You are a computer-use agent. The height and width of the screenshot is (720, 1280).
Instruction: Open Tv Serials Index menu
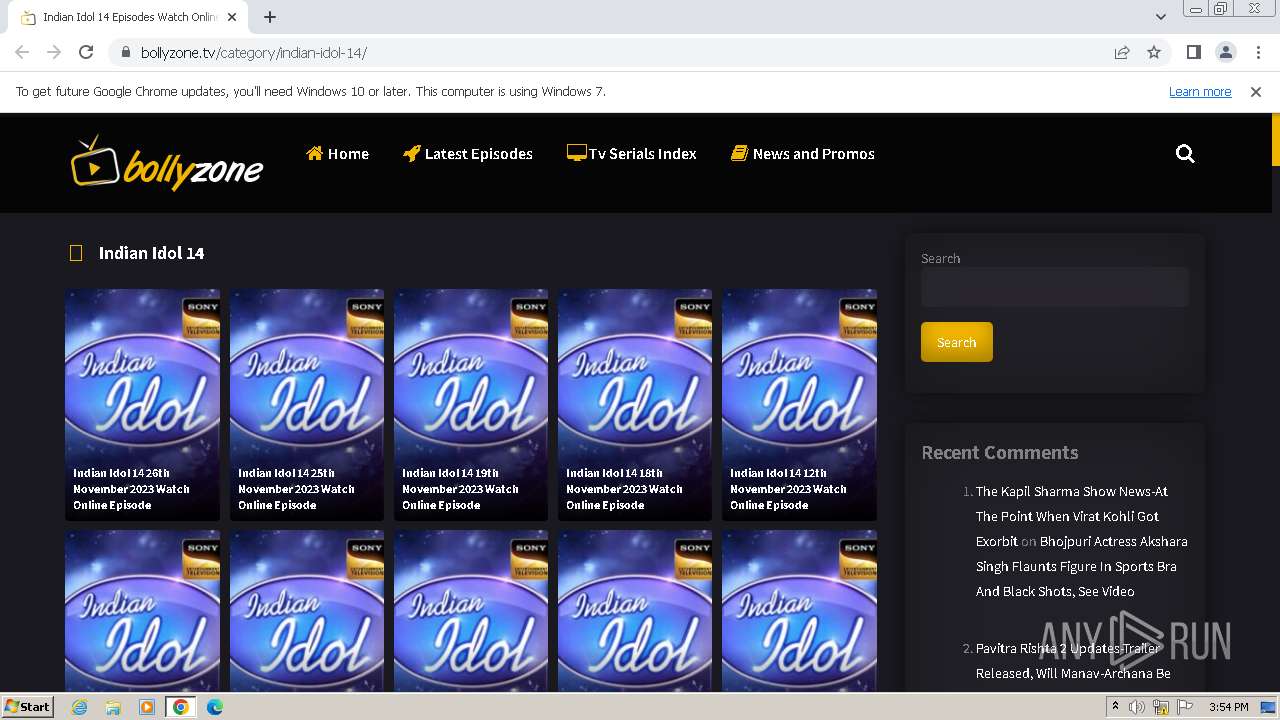(631, 154)
